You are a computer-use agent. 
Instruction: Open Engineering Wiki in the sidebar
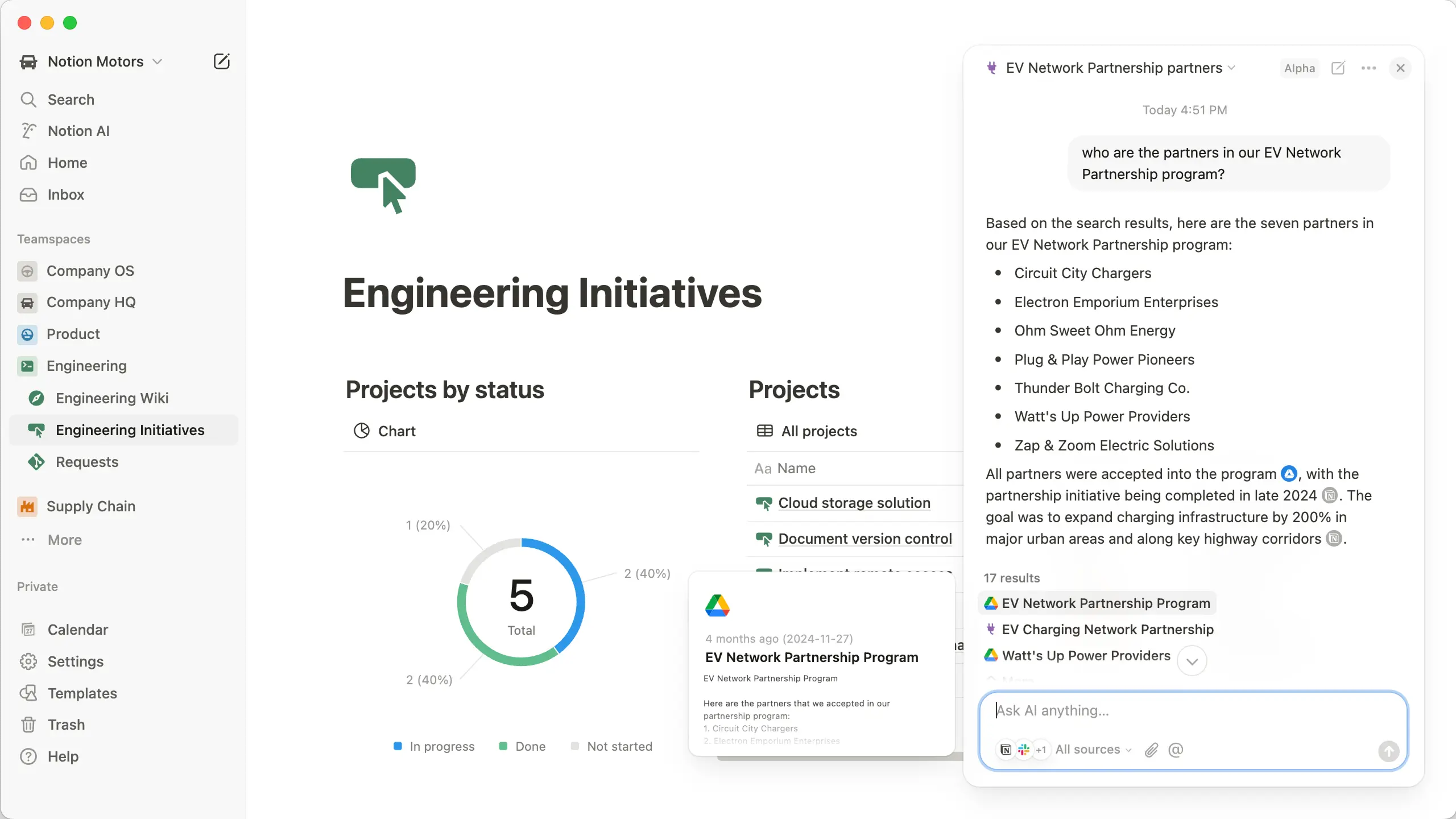tap(111, 398)
